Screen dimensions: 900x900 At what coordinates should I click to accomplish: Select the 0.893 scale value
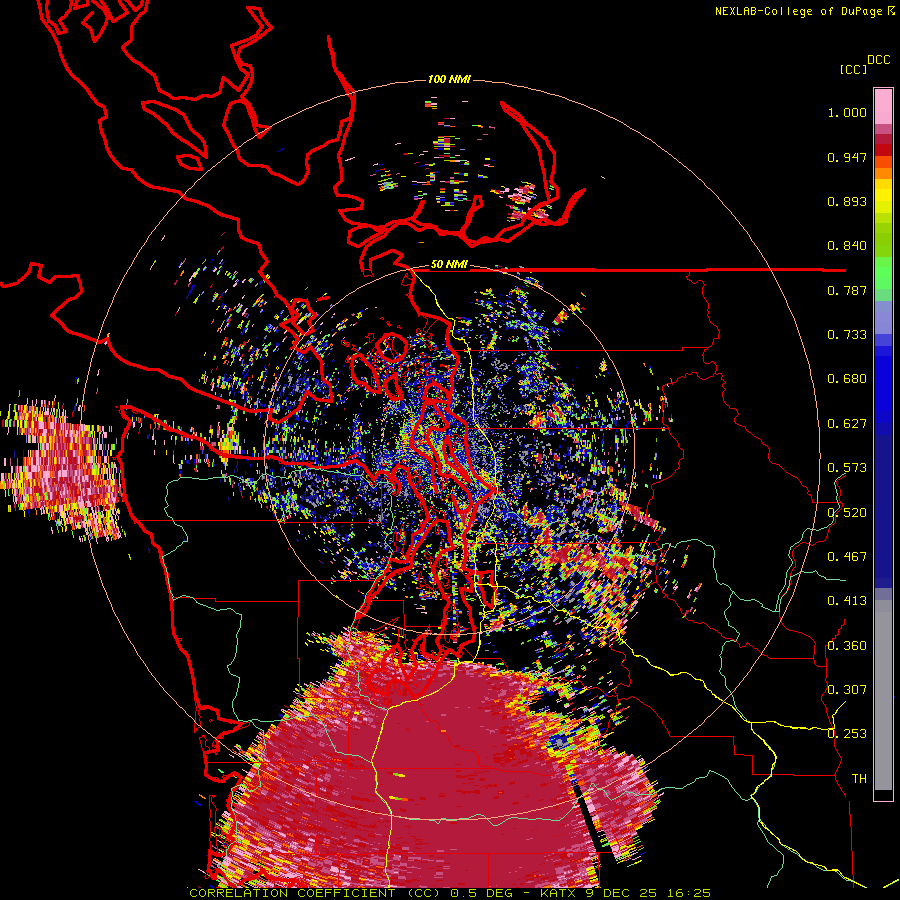point(847,201)
